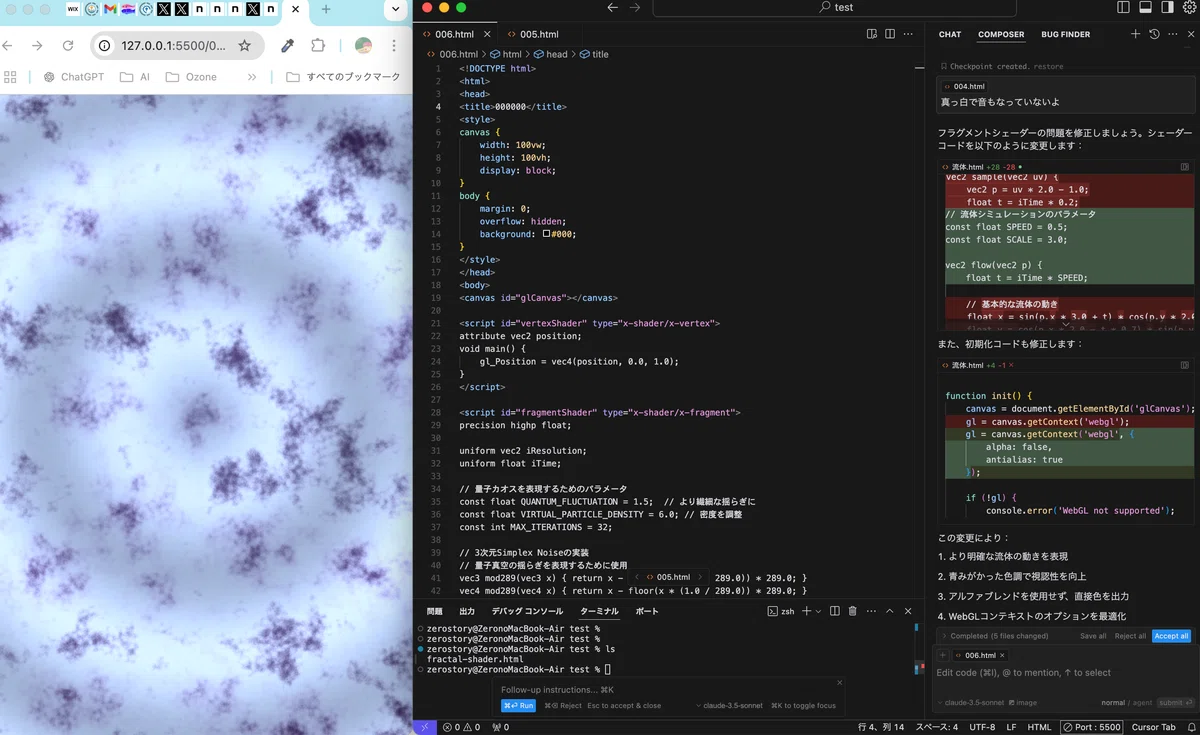Toggle primary sidebar layout icon
This screenshot has width=1200, height=735.
[x=1123, y=7]
